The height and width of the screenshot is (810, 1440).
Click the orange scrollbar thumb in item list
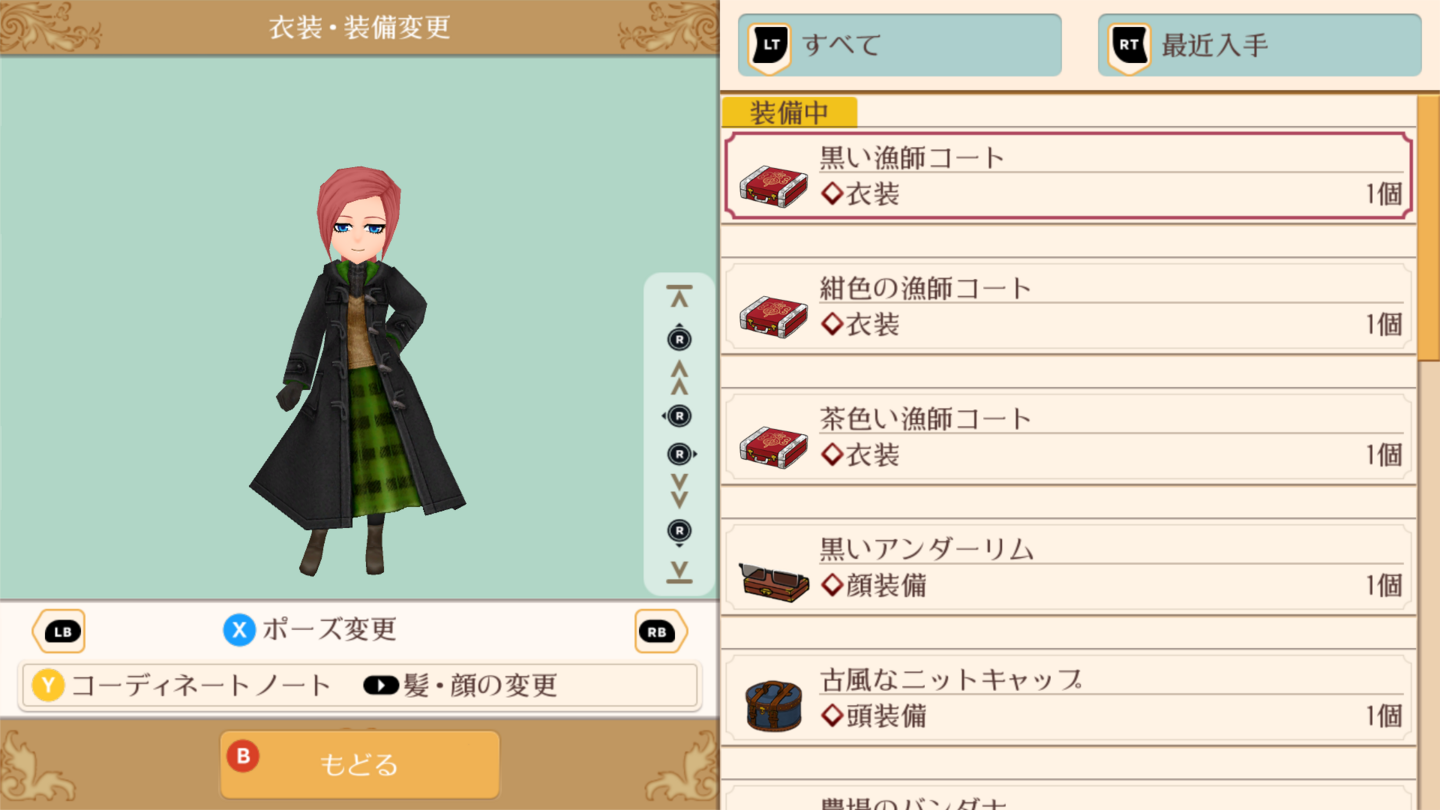pos(1429,227)
